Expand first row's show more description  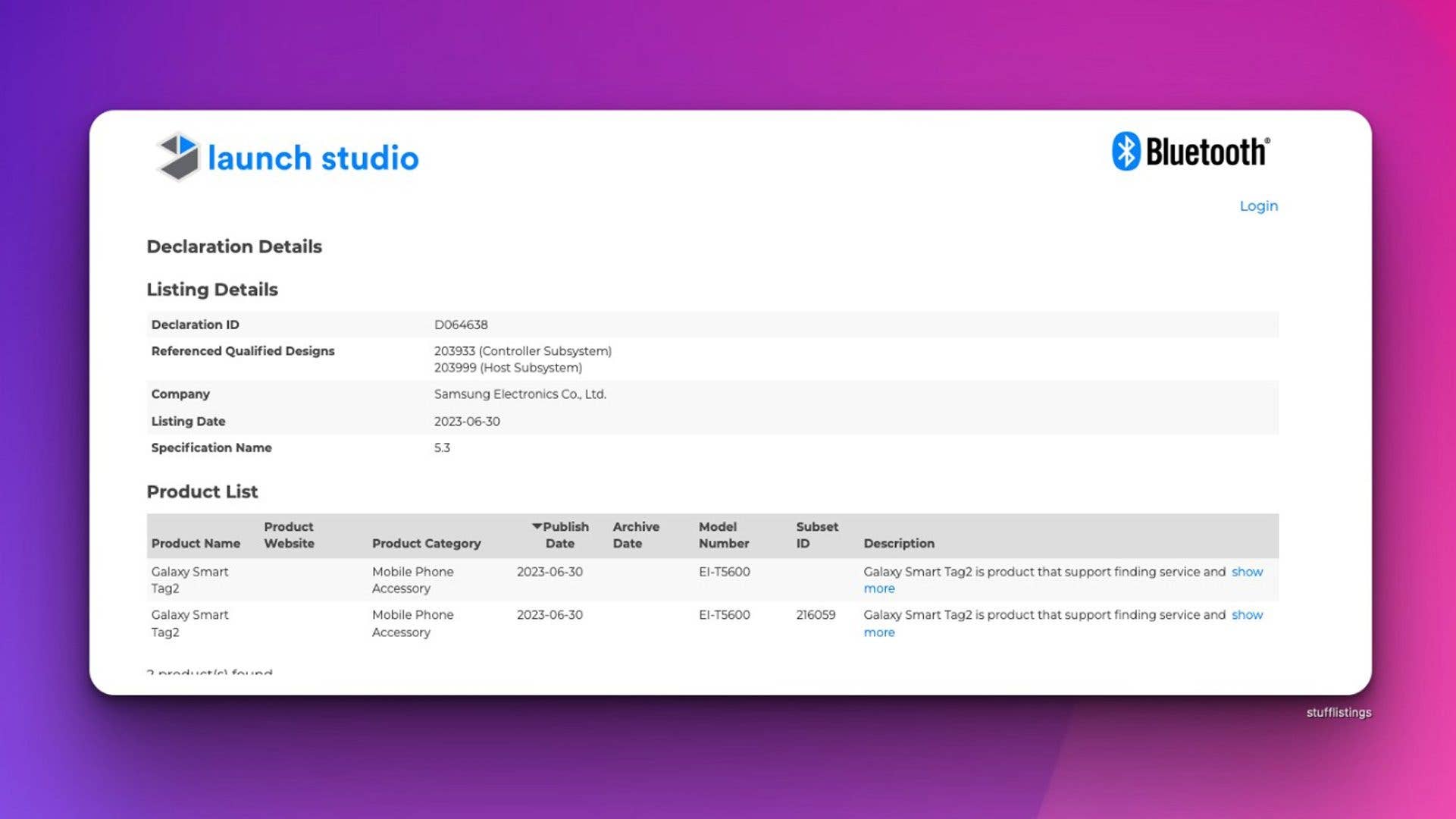(1247, 572)
